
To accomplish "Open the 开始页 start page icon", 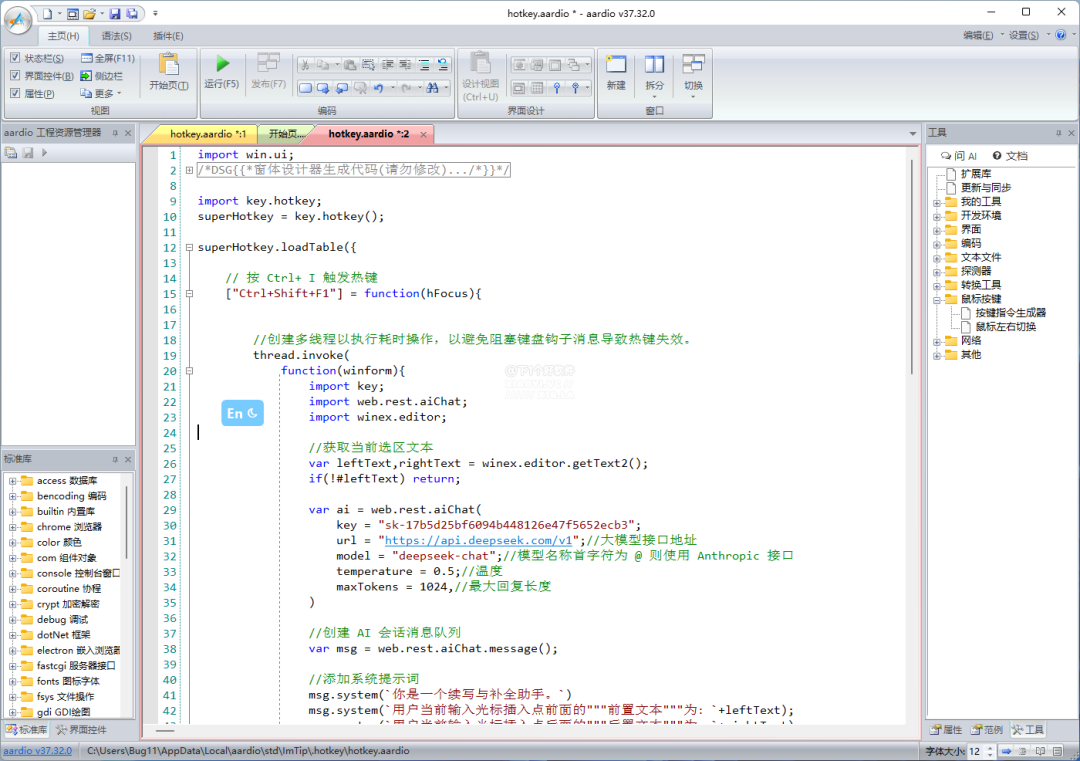I will (x=168, y=65).
